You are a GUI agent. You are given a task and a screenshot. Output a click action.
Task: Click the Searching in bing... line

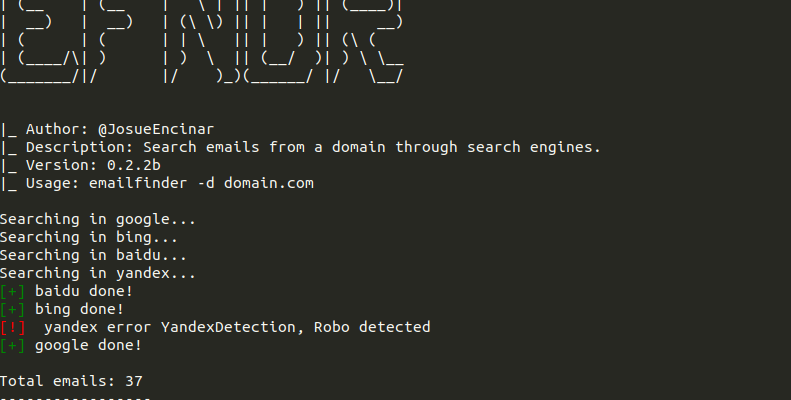click(x=89, y=238)
